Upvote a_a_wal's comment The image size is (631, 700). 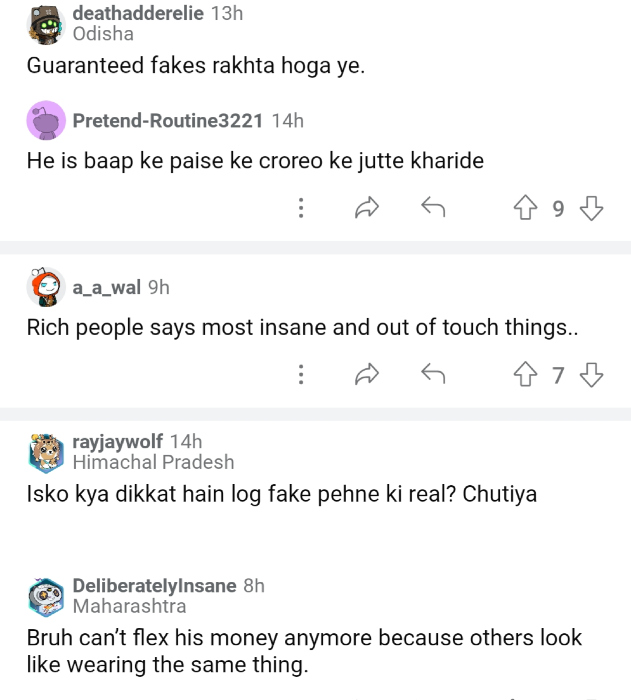(526, 375)
